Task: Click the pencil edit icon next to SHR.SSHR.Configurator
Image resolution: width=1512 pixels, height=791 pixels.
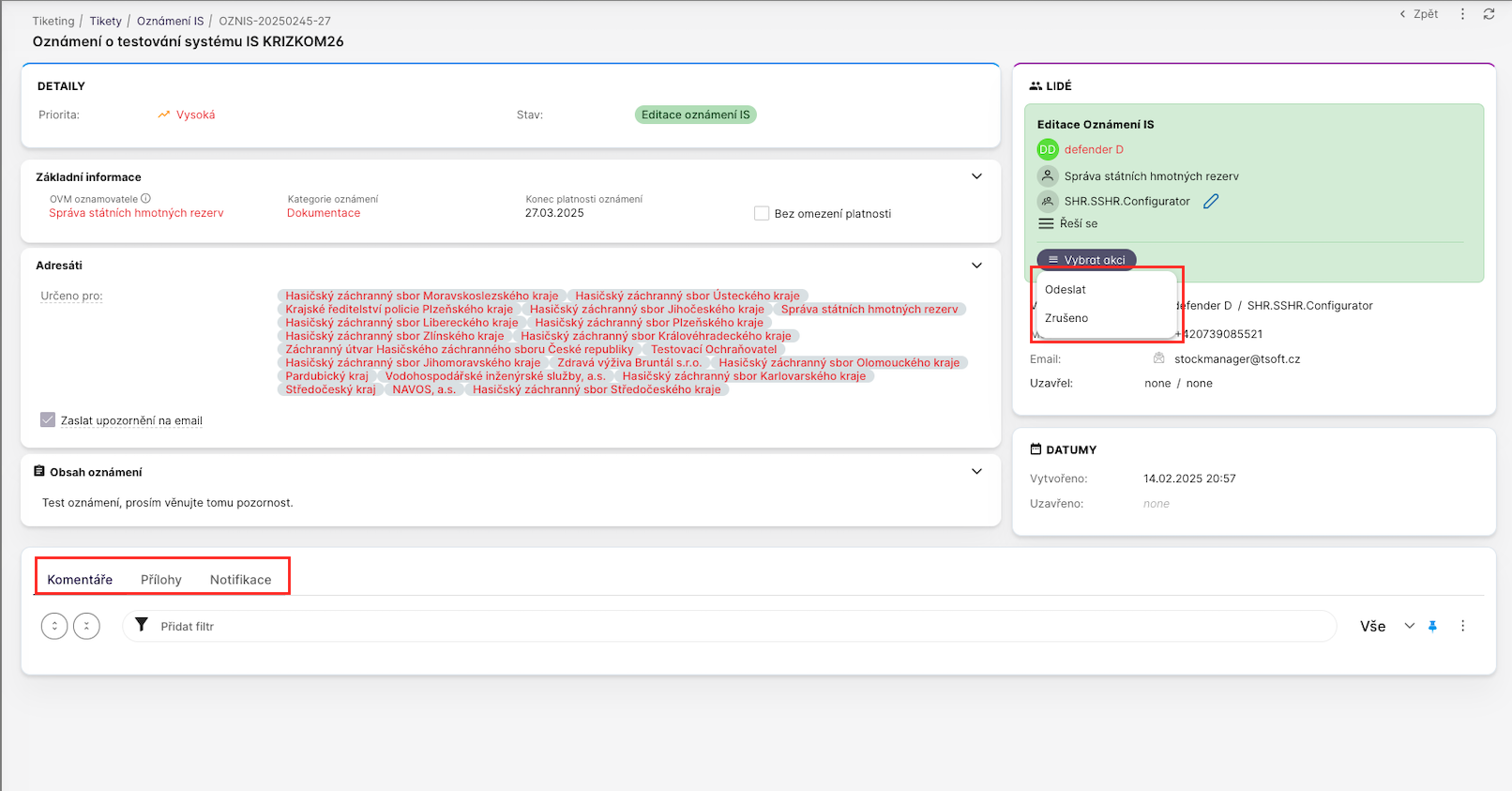Action: tap(1211, 201)
